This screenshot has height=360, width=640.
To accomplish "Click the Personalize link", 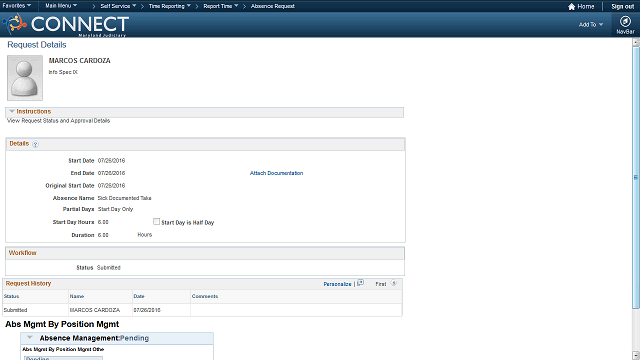I will pos(337,284).
